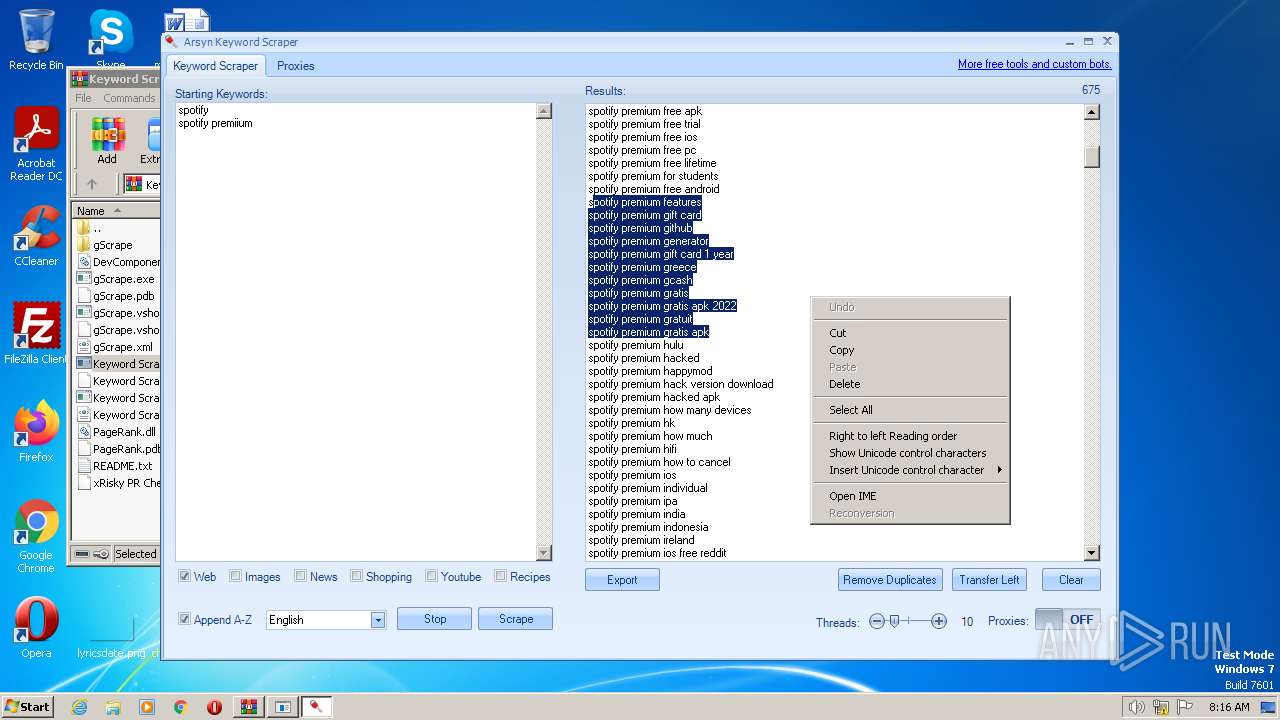Toggle the Proxies OFF switch

coord(1068,620)
